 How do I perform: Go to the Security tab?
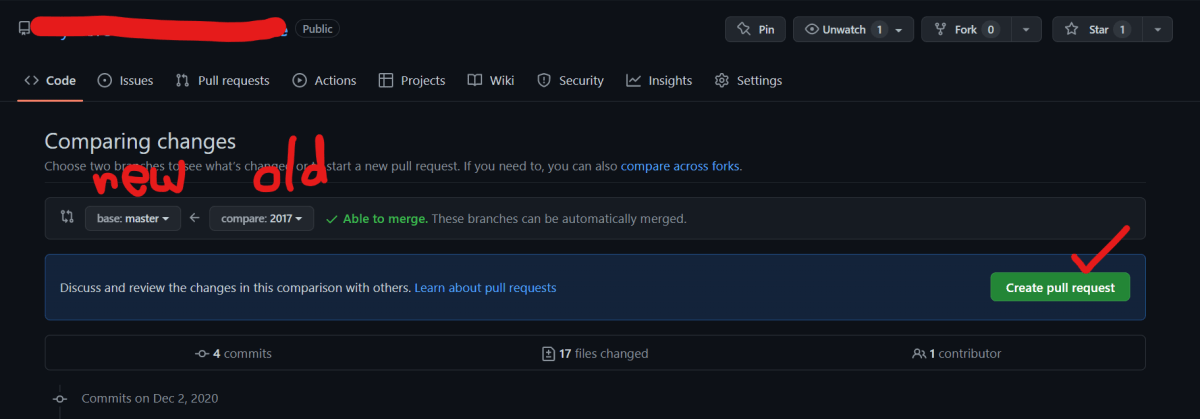(x=570, y=80)
